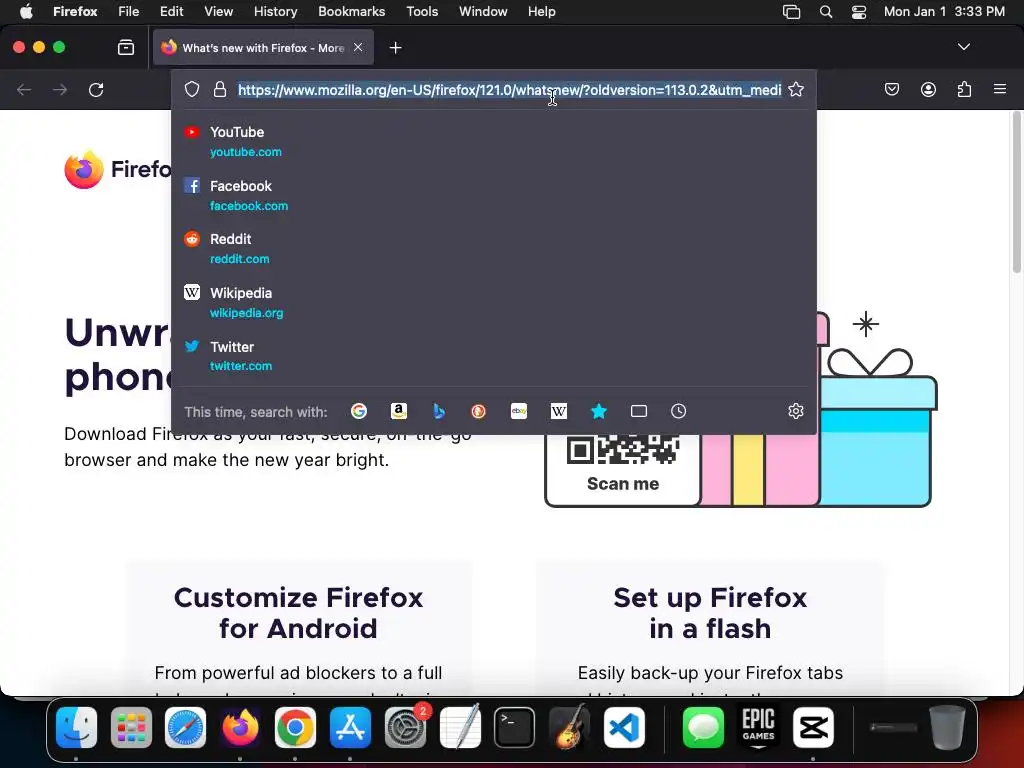Open the Tools menu
This screenshot has height=768, width=1024.
click(422, 12)
